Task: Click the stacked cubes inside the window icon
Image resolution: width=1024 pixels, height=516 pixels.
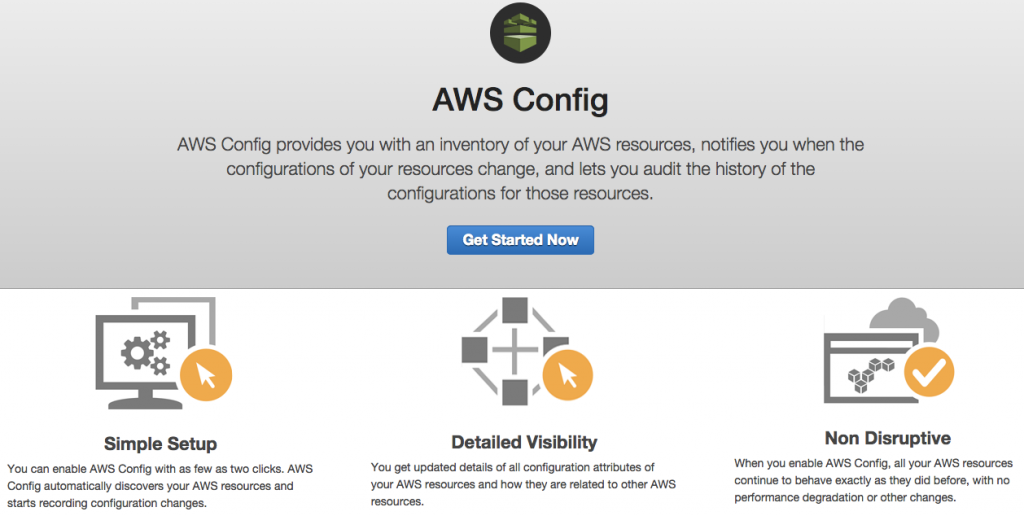Action: coord(871,374)
